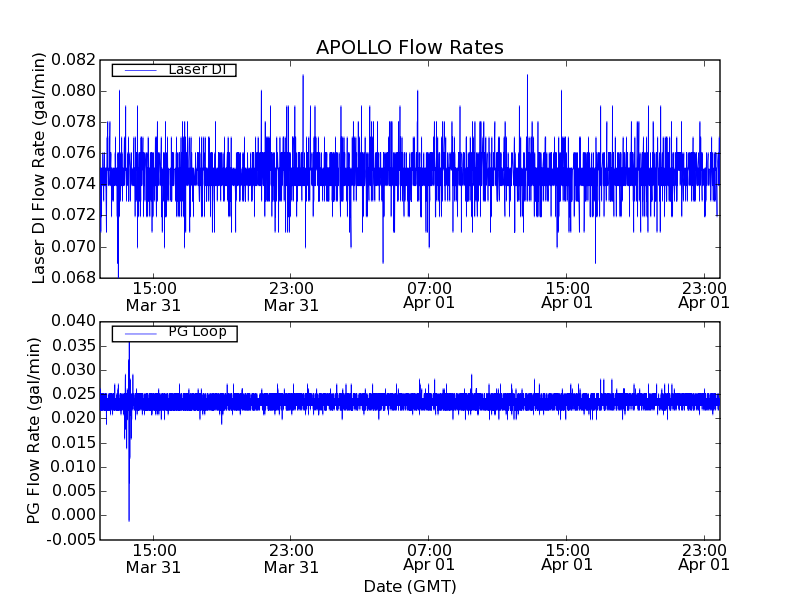Click "07:00 Apr 01" under the Laser DI plot
The image size is (800, 600).
(429, 295)
